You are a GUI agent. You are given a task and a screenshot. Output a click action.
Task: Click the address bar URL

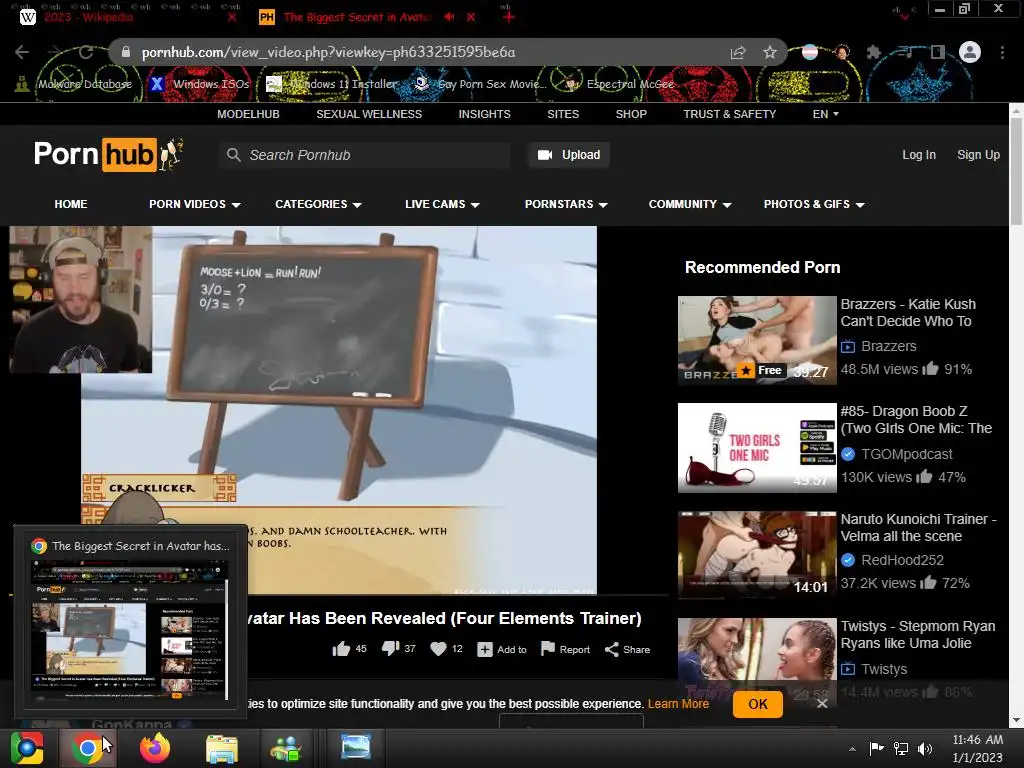point(328,52)
